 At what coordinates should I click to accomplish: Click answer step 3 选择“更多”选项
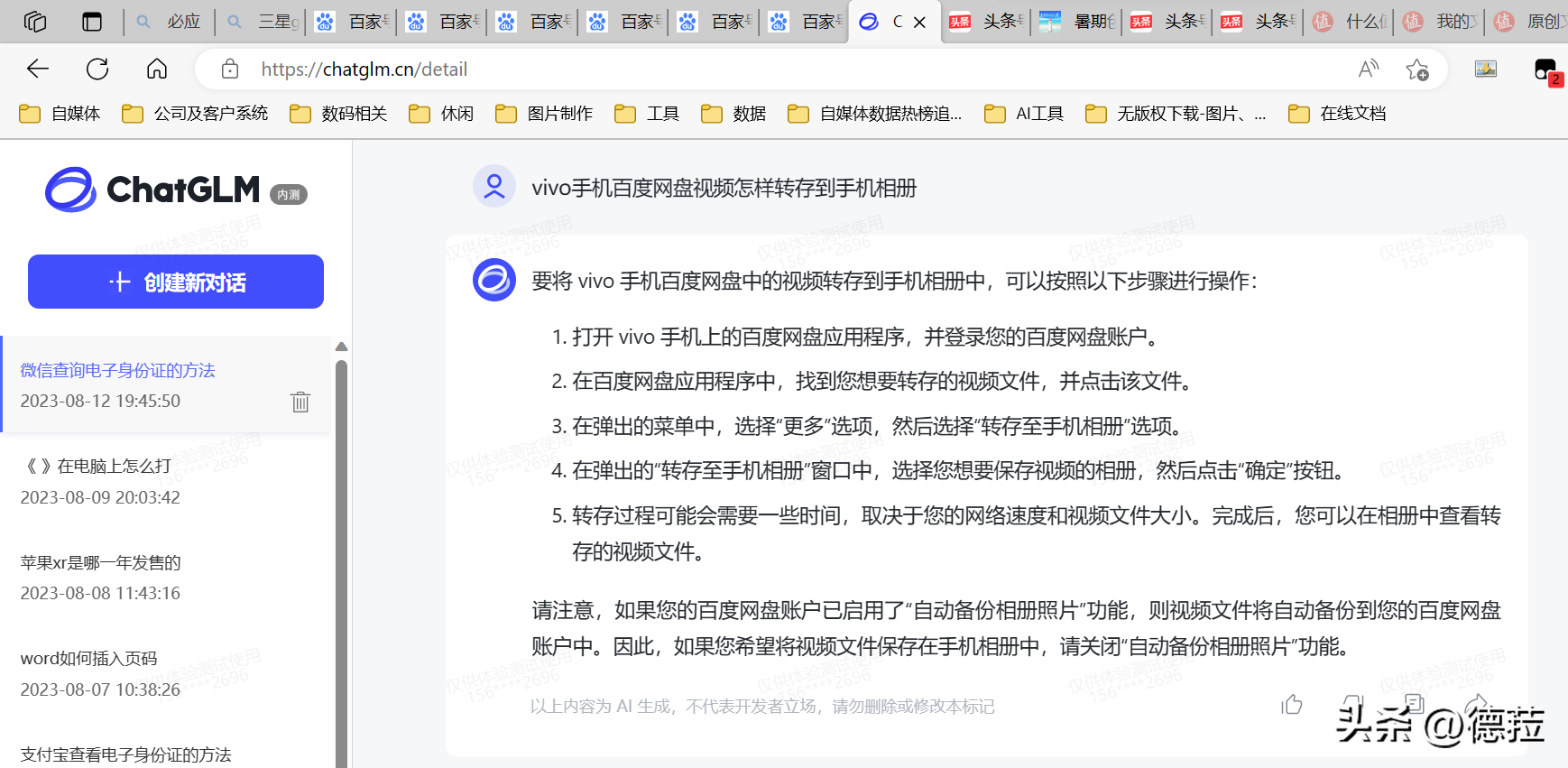867,426
